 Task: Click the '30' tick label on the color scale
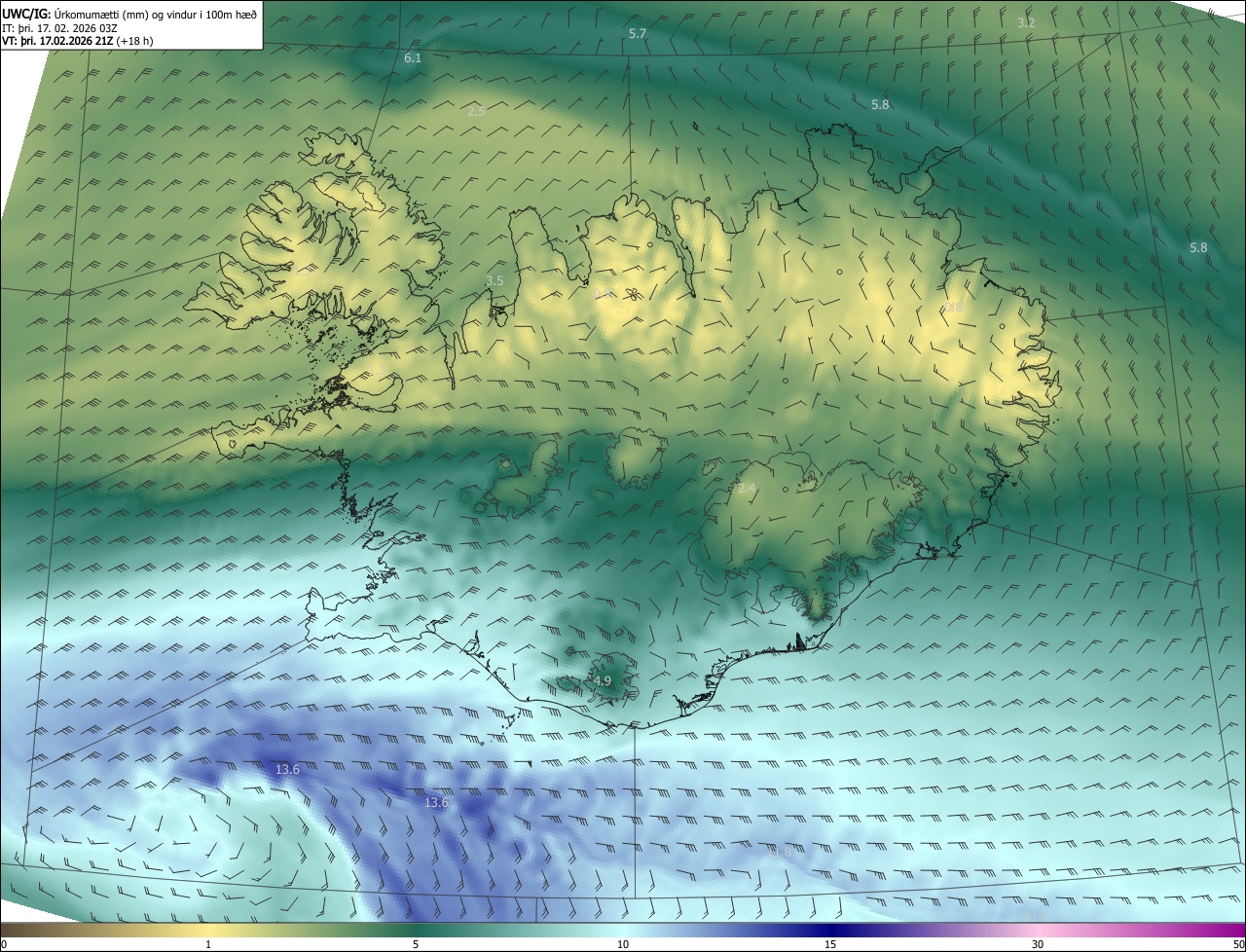[x=1038, y=944]
